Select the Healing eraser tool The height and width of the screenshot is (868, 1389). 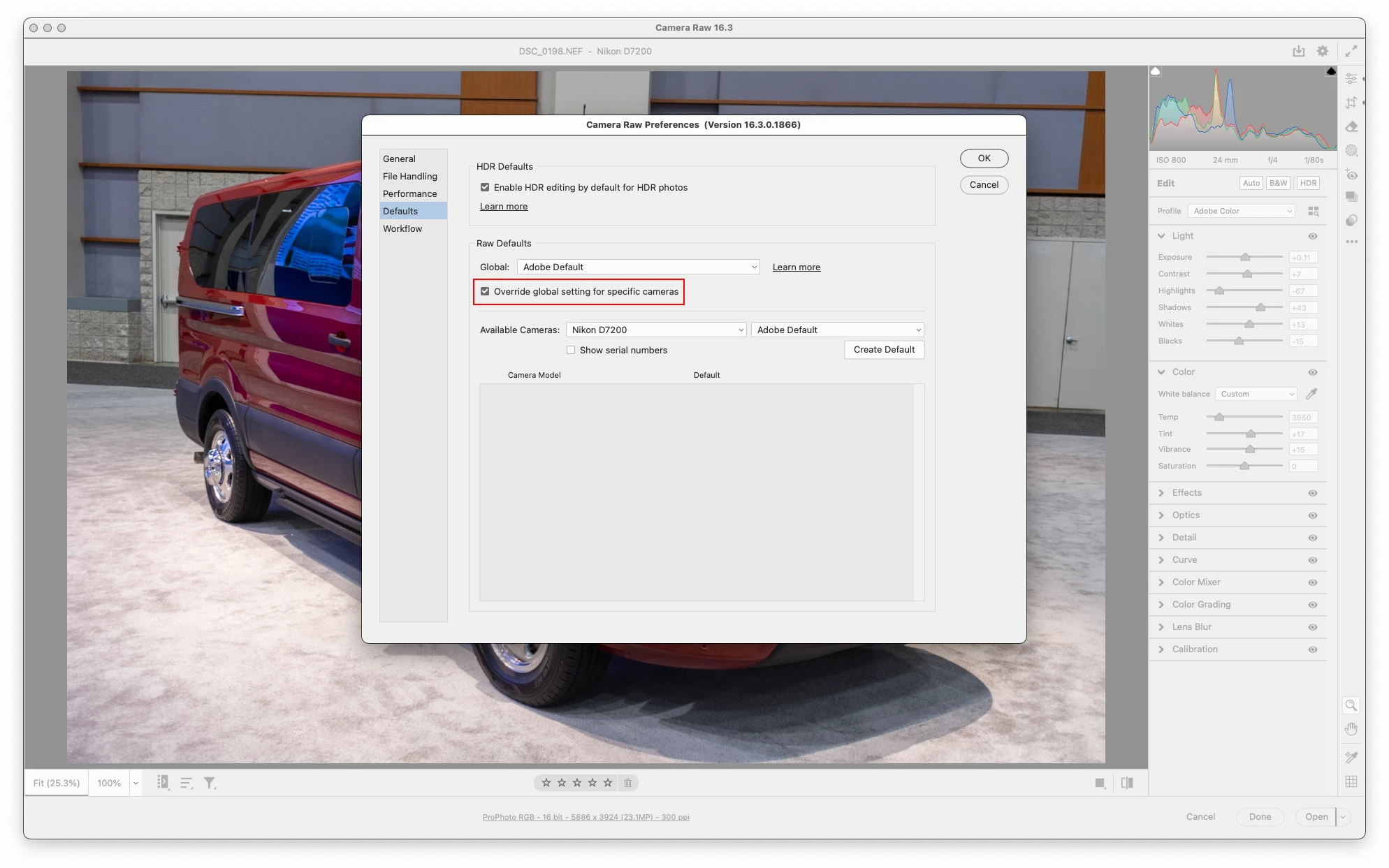(1351, 126)
